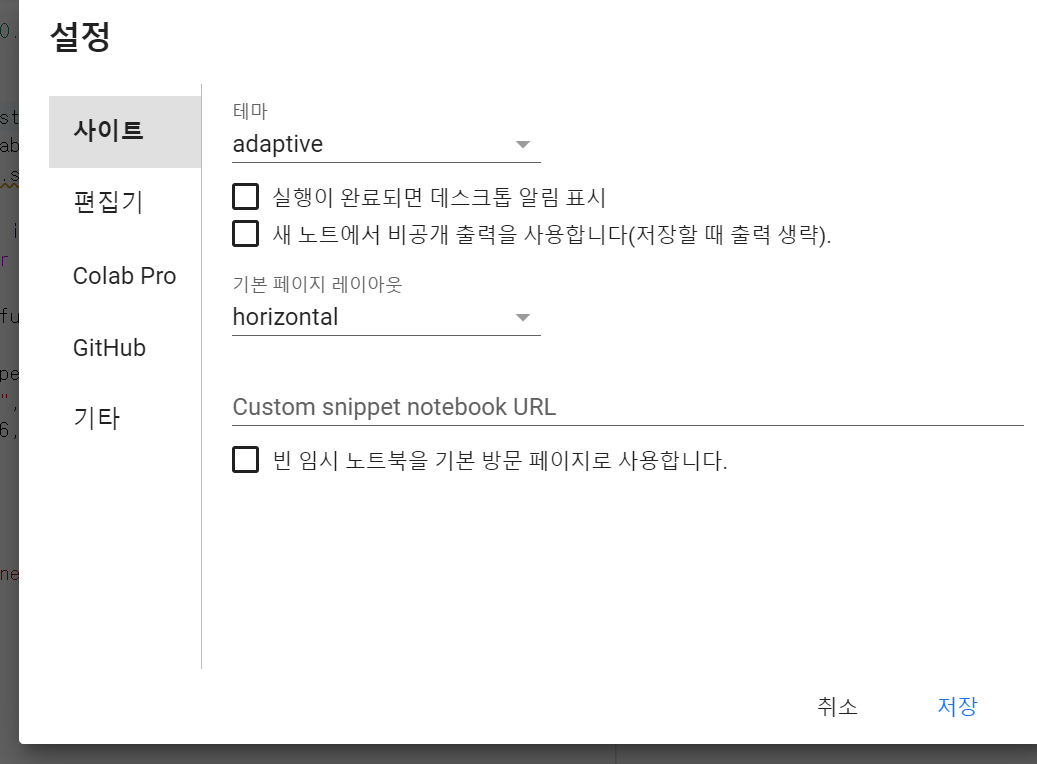The width and height of the screenshot is (1037, 764).
Task: Click the 새 노트에서 비공개 출력을 사용합니다 label text
Action: [x=552, y=235]
